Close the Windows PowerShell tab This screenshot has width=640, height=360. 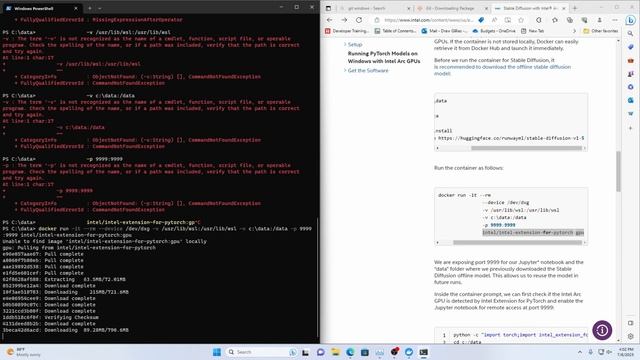76,8
